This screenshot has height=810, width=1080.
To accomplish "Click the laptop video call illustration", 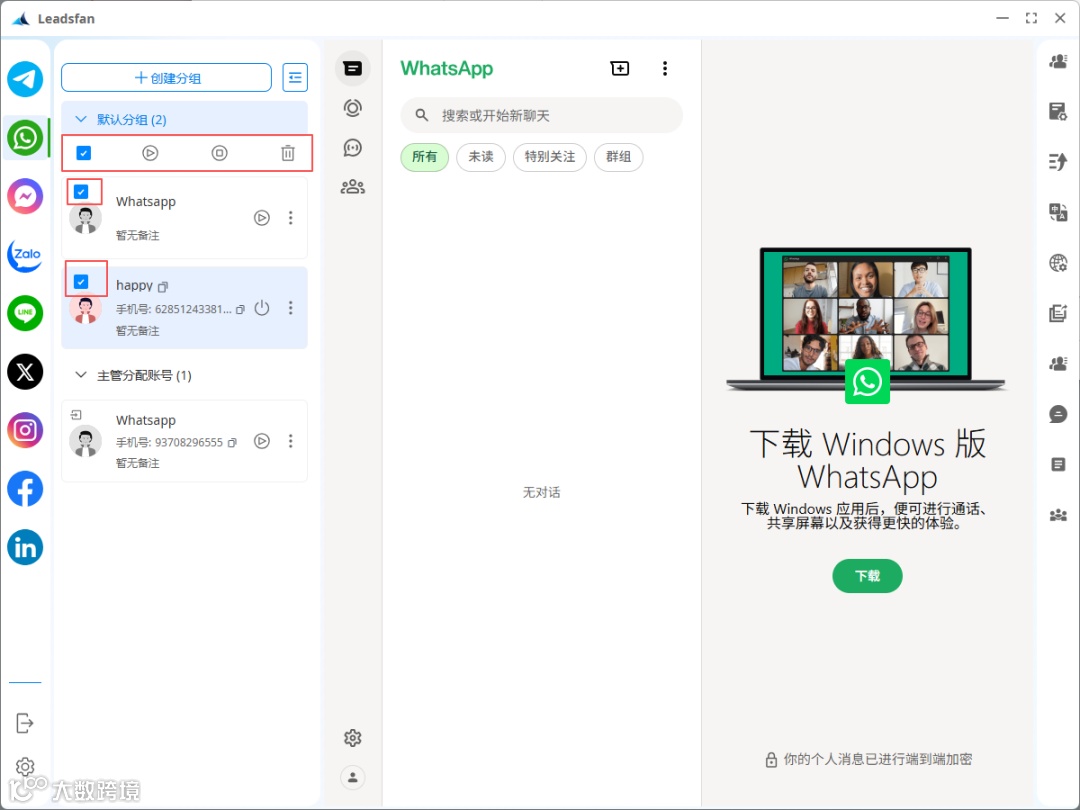I will pyautogui.click(x=866, y=324).
